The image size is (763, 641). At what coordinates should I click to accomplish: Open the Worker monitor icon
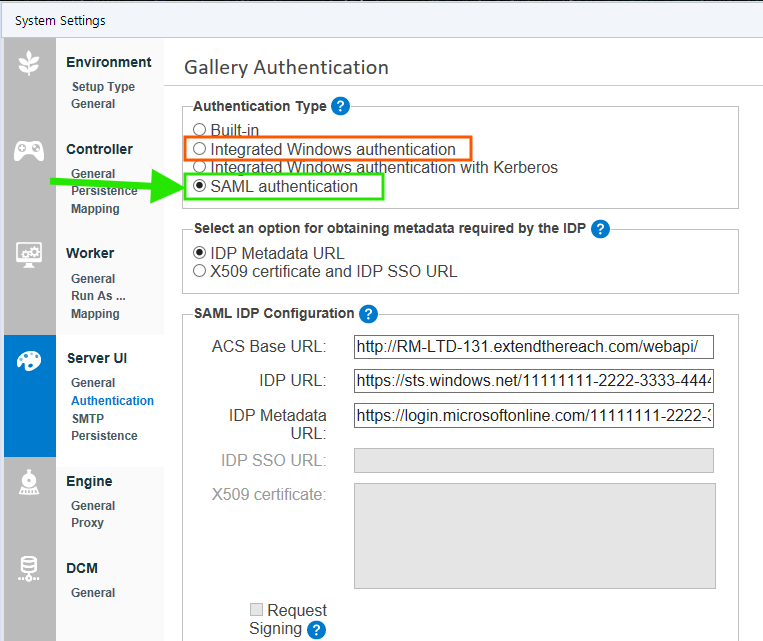tap(29, 255)
